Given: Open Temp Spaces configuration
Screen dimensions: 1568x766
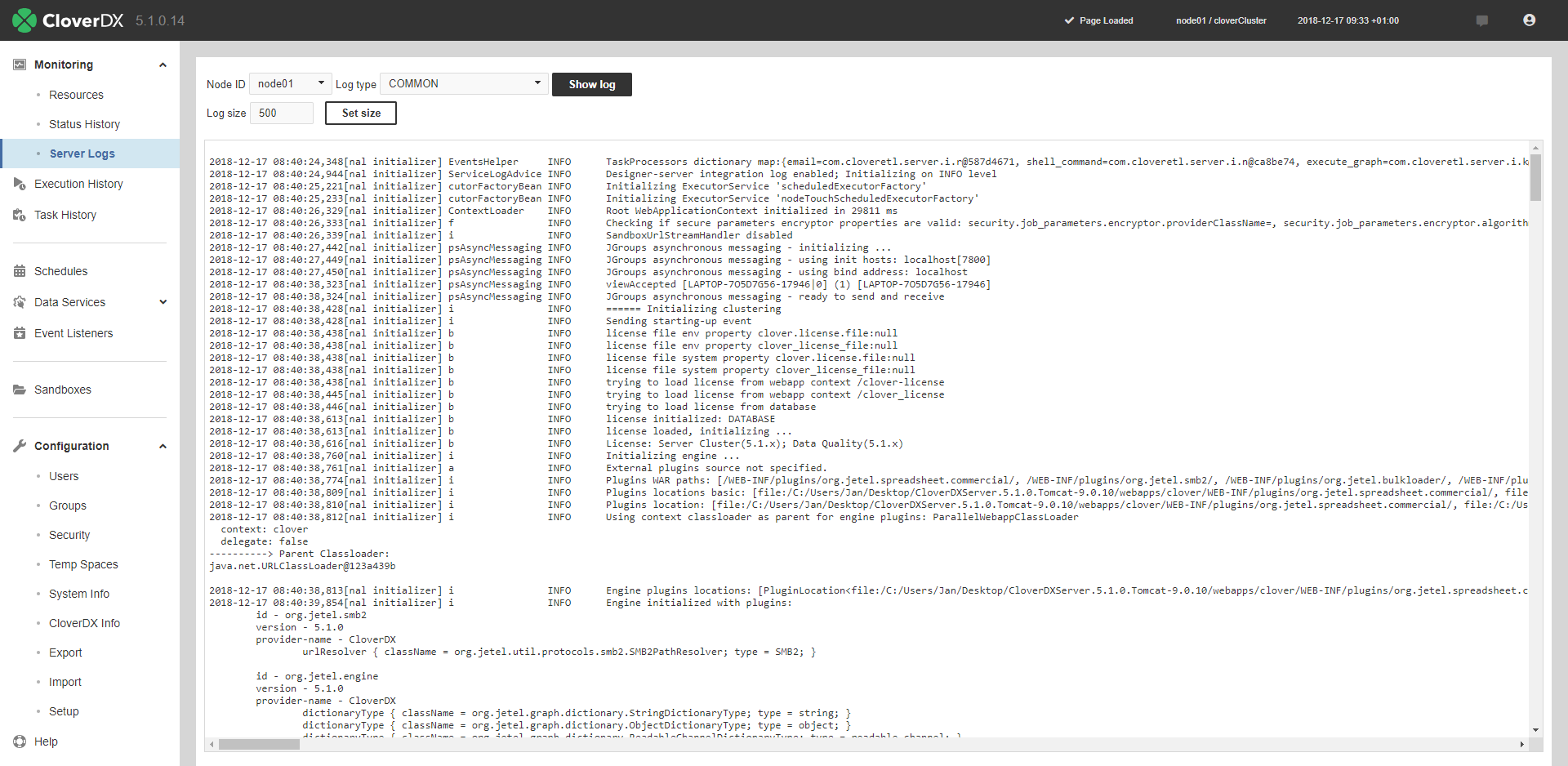Looking at the screenshot, I should click(83, 564).
